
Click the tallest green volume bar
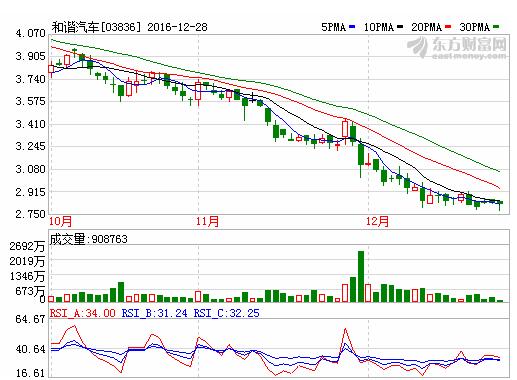[361, 276]
